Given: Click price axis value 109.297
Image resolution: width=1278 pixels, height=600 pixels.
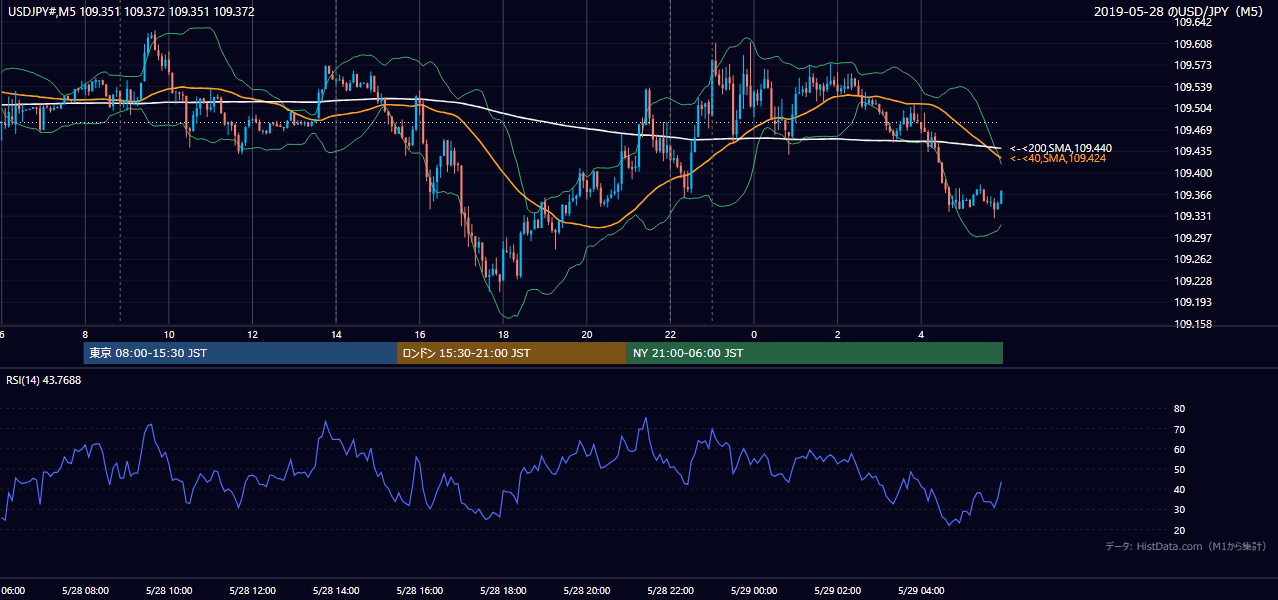Looking at the screenshot, I should (1193, 238).
